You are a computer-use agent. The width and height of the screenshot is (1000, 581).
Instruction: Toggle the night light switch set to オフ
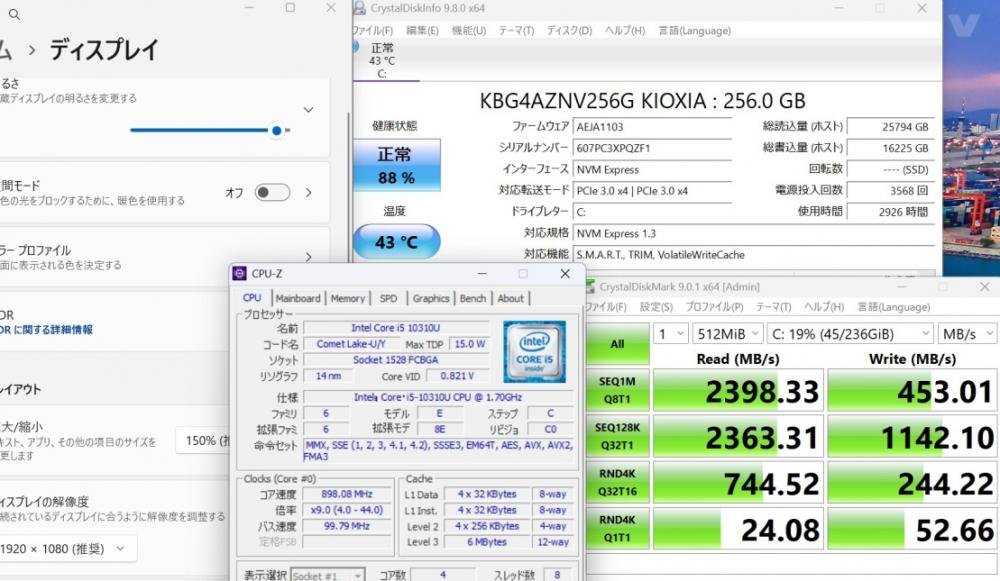tap(272, 193)
